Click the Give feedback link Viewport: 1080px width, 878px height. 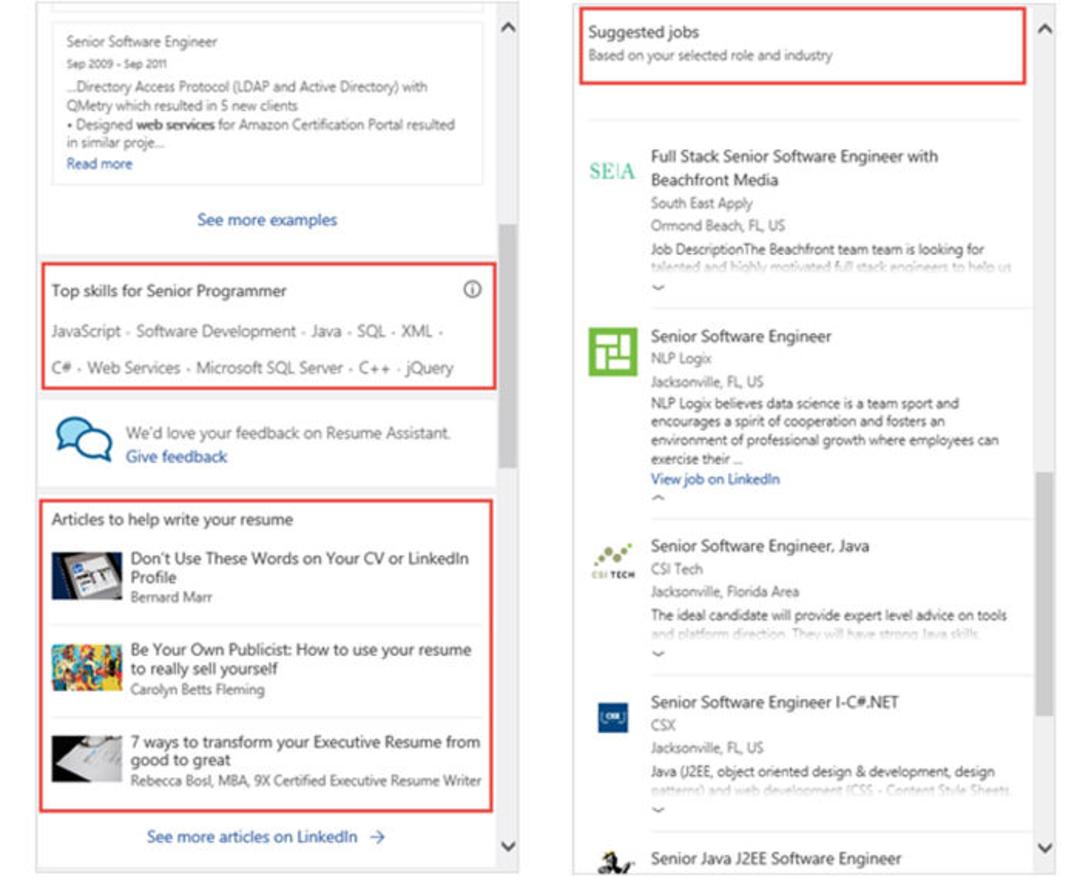click(x=176, y=457)
